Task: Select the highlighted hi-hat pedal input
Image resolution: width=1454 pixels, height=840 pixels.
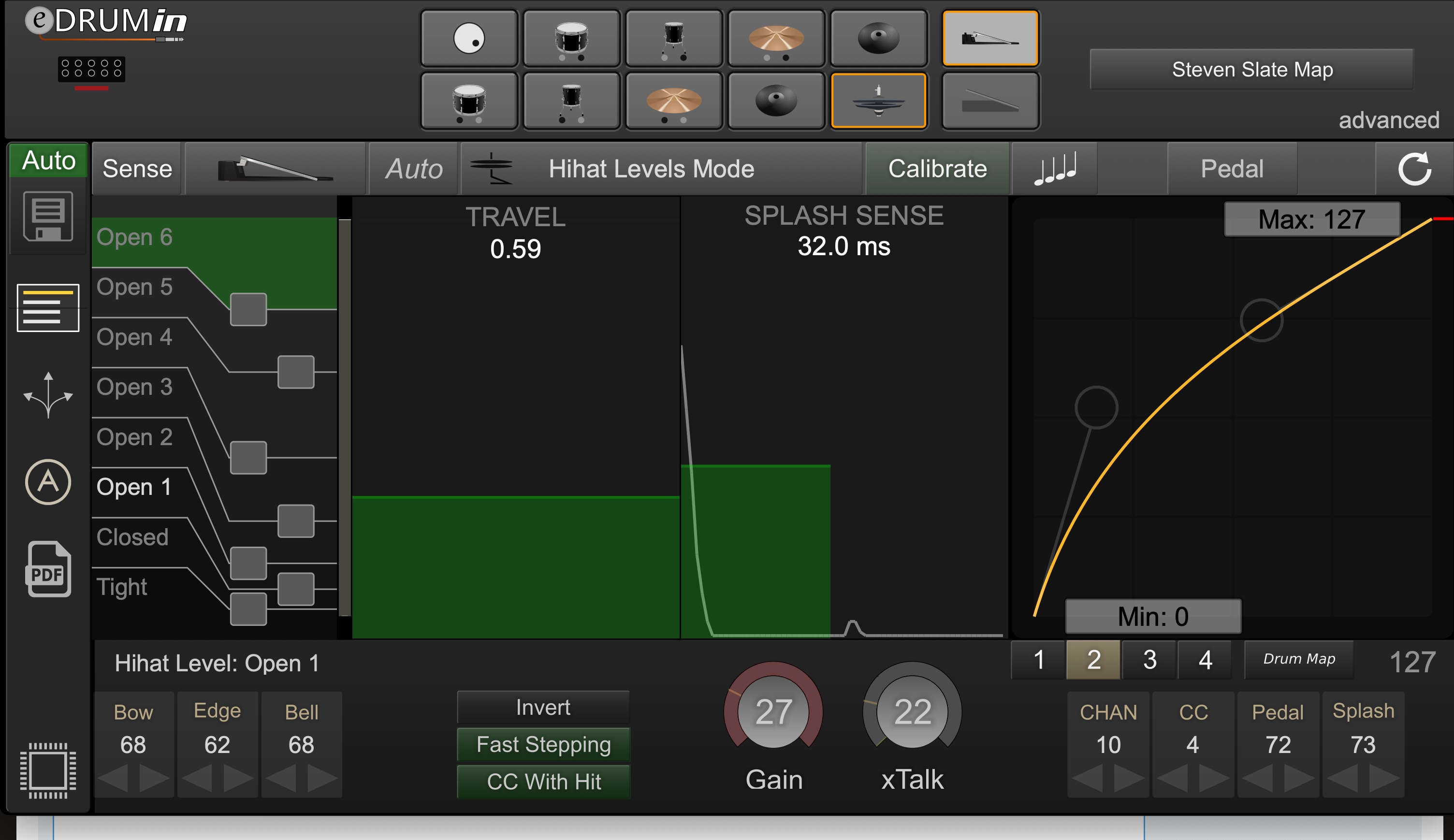Action: click(990, 38)
